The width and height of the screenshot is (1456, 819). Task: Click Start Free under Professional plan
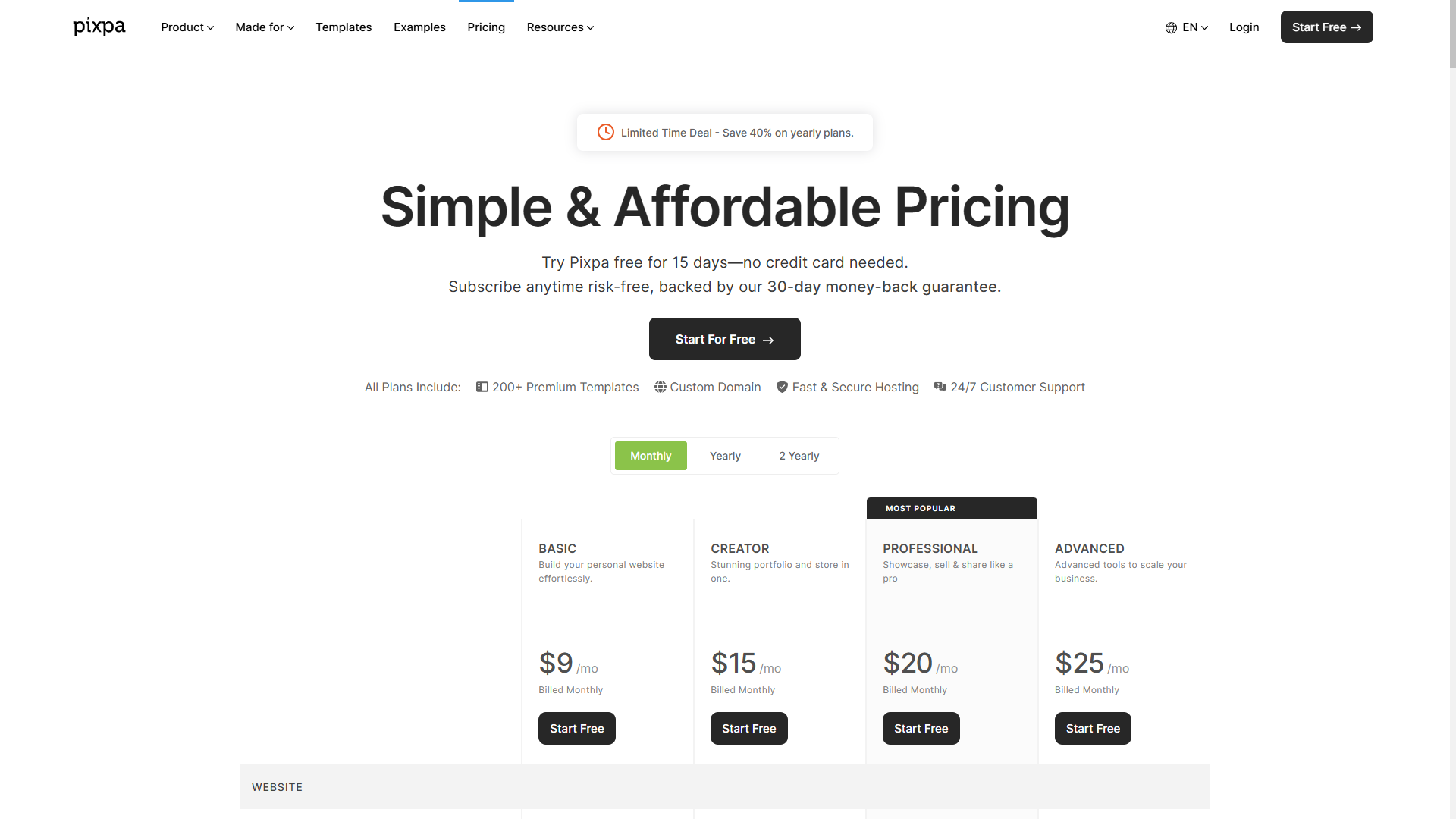click(921, 728)
